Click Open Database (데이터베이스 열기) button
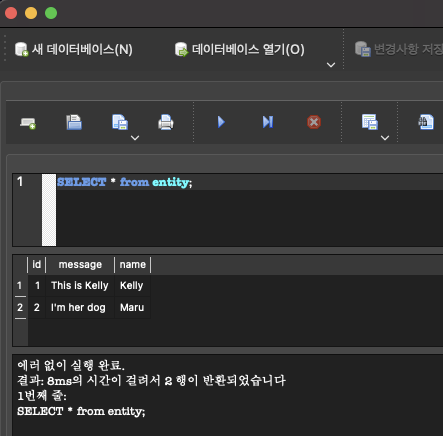 (240, 49)
